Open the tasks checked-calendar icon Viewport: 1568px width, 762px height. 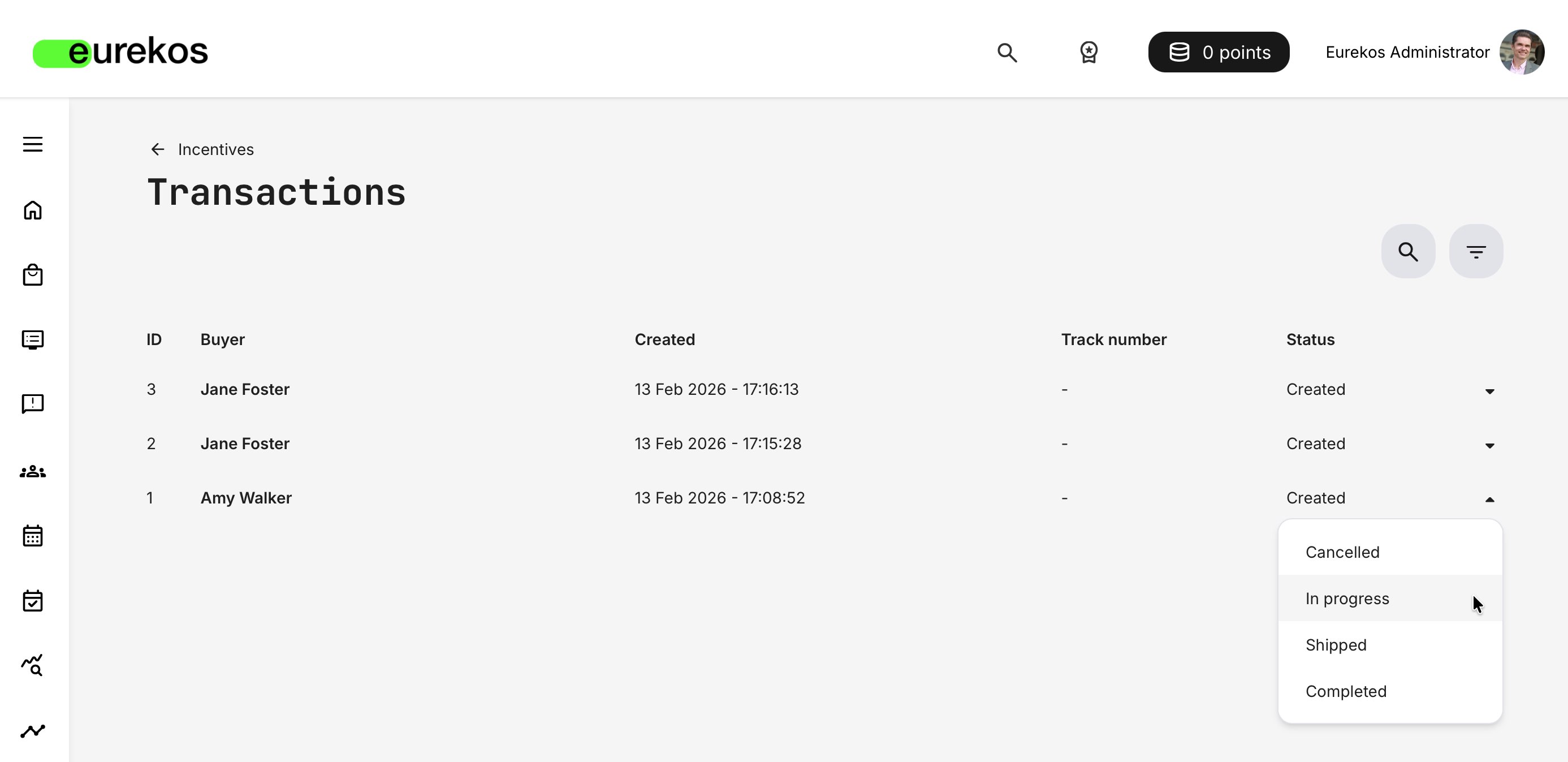[x=32, y=601]
